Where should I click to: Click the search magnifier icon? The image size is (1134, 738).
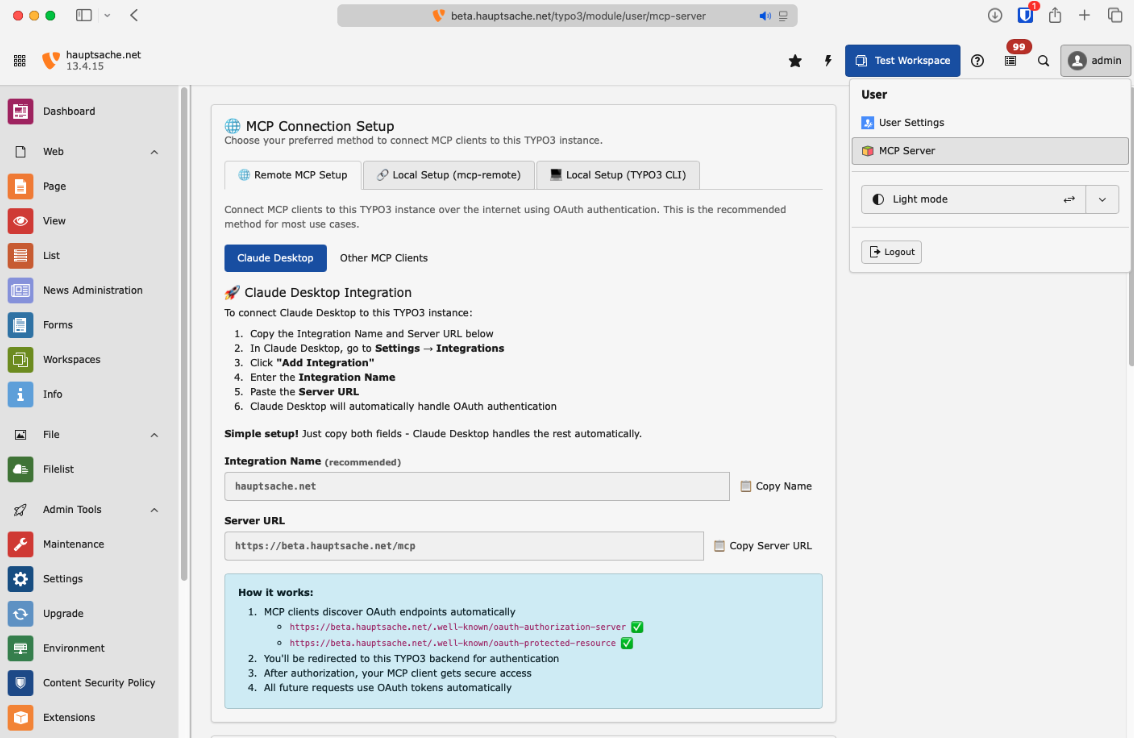(x=1043, y=61)
